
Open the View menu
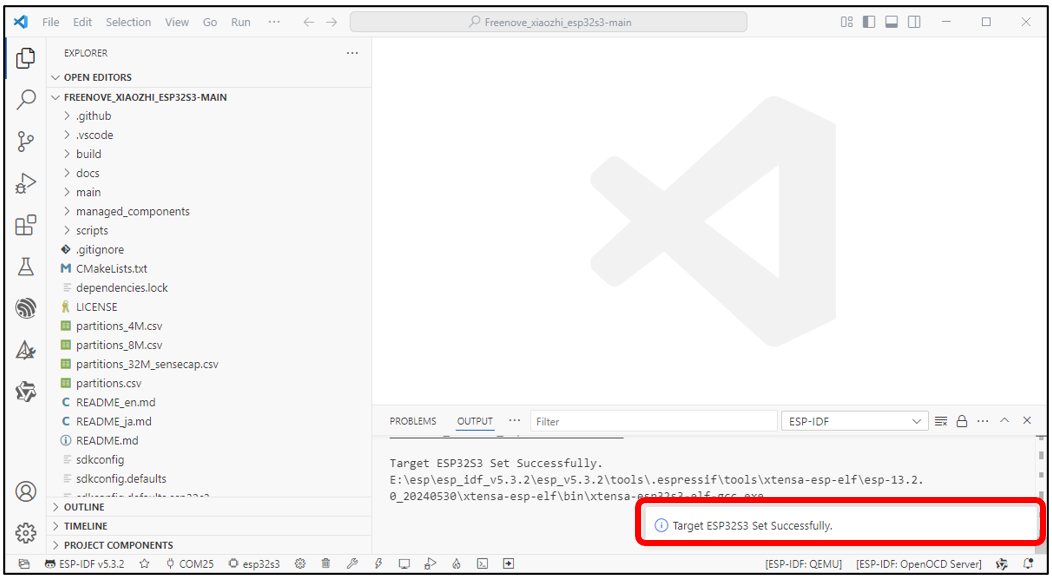click(x=177, y=22)
